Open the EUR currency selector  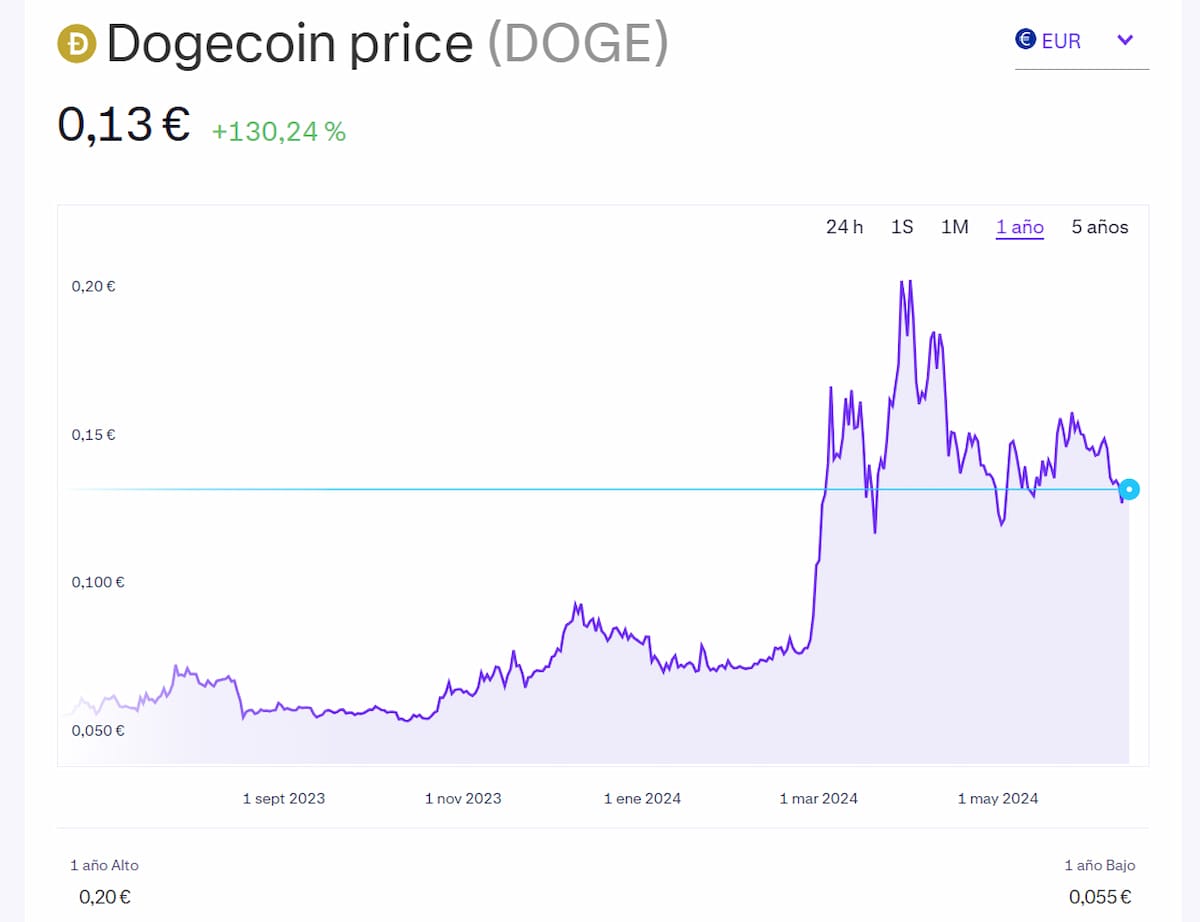1061,42
